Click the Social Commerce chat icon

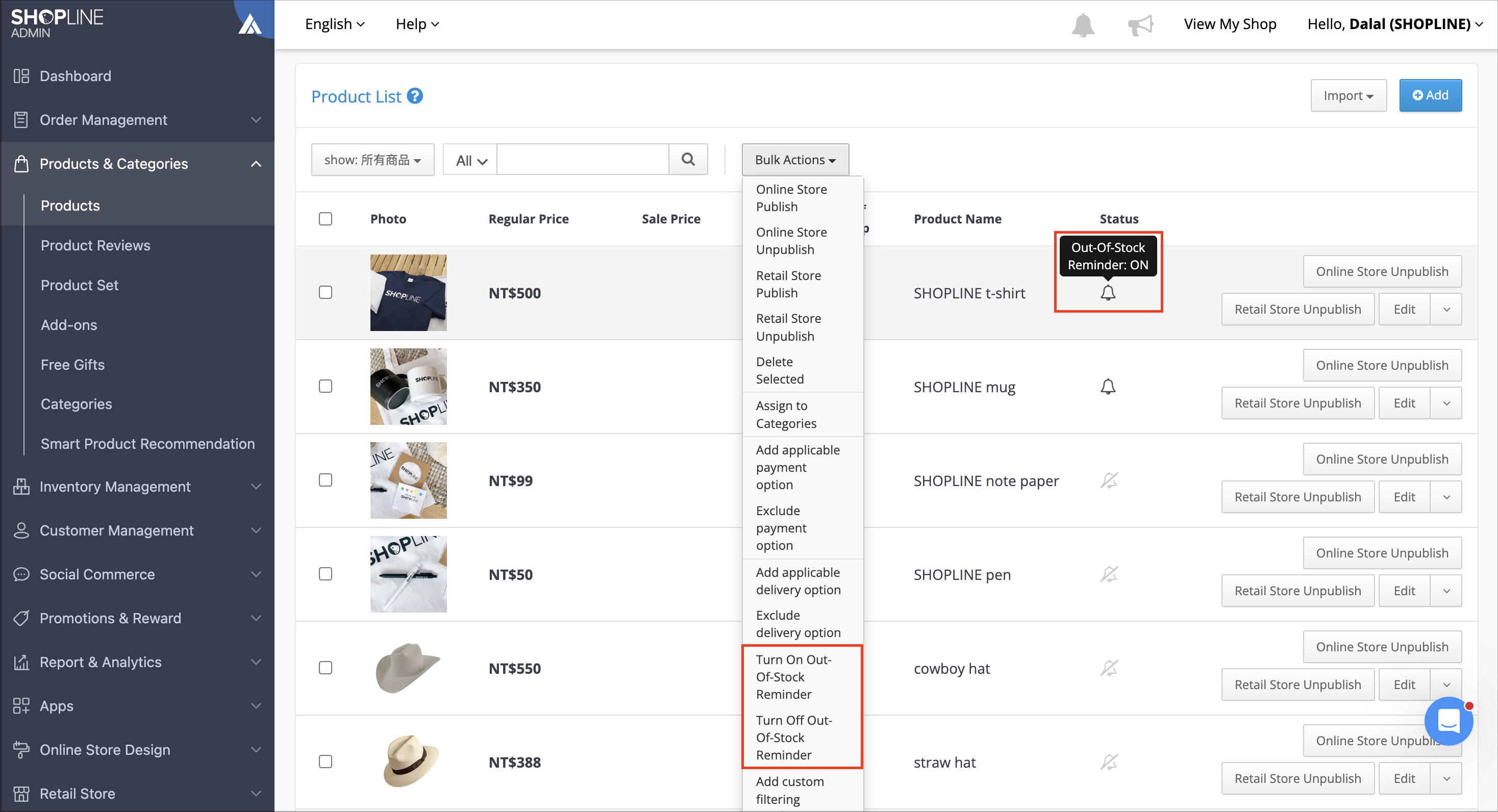(21, 574)
